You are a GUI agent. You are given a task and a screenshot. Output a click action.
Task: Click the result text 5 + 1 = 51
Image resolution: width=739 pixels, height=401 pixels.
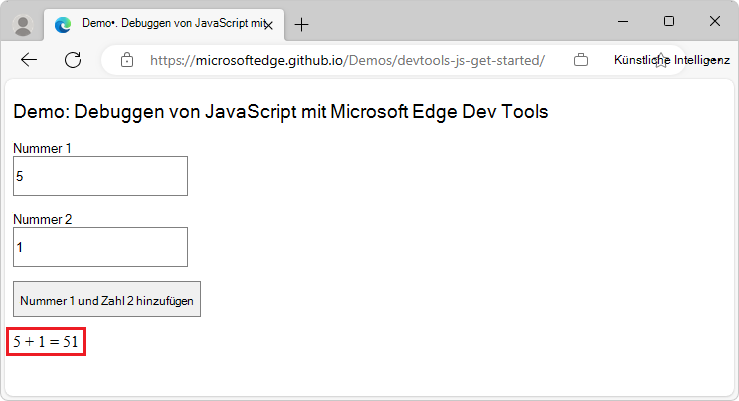click(x=46, y=342)
